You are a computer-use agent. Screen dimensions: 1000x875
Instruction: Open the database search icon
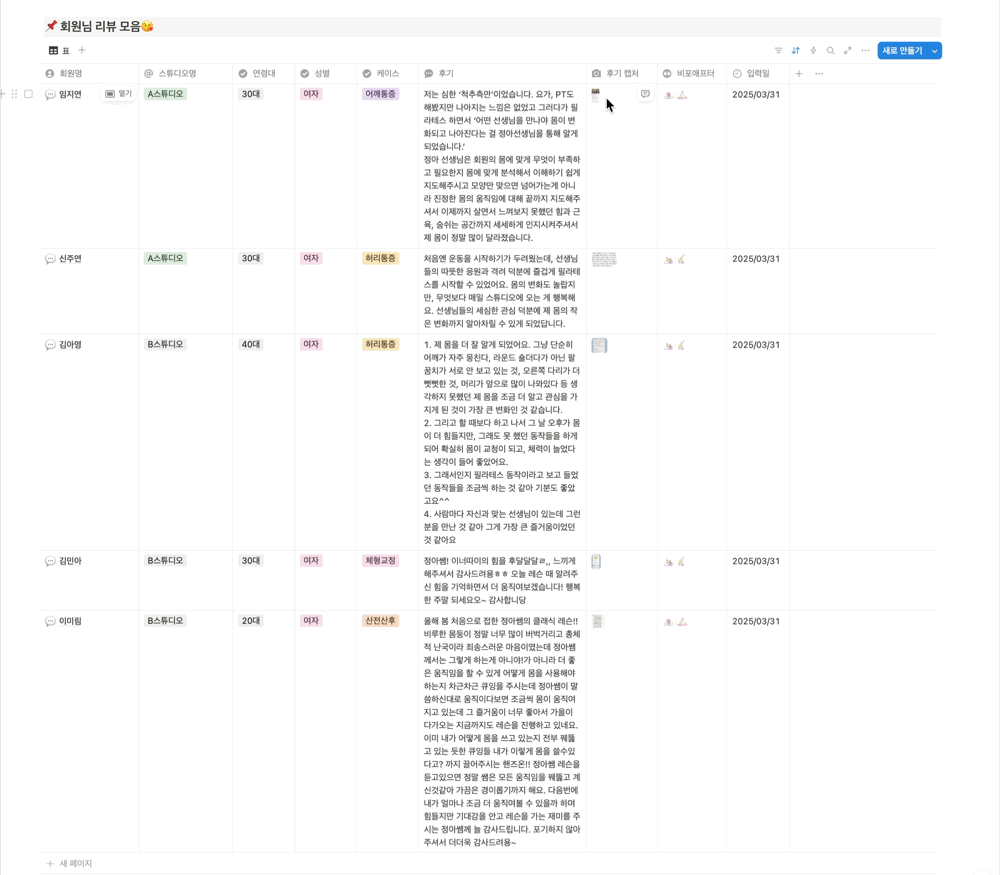coord(830,50)
